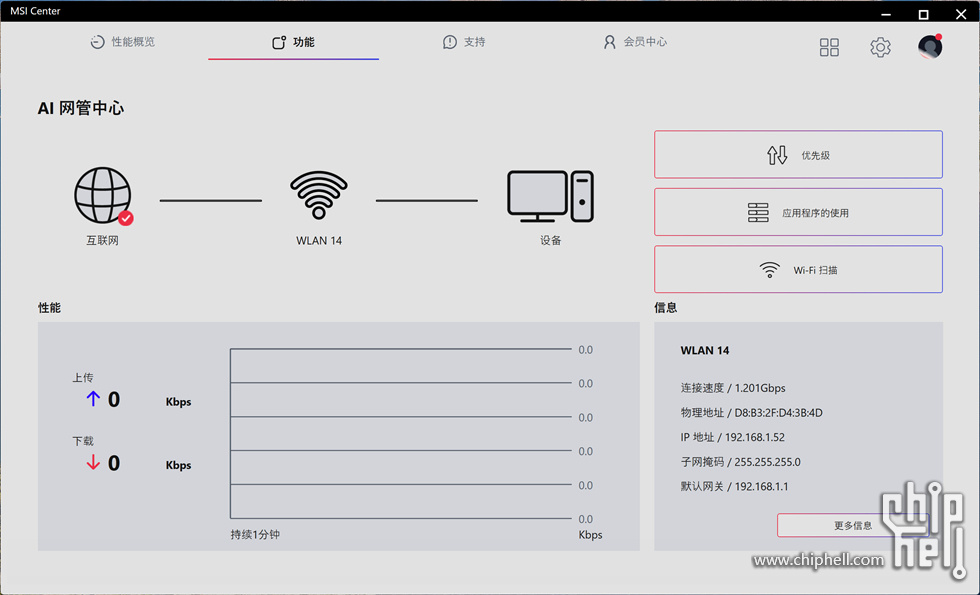
Task: Click the upload speed blue arrow
Action: tap(93, 399)
